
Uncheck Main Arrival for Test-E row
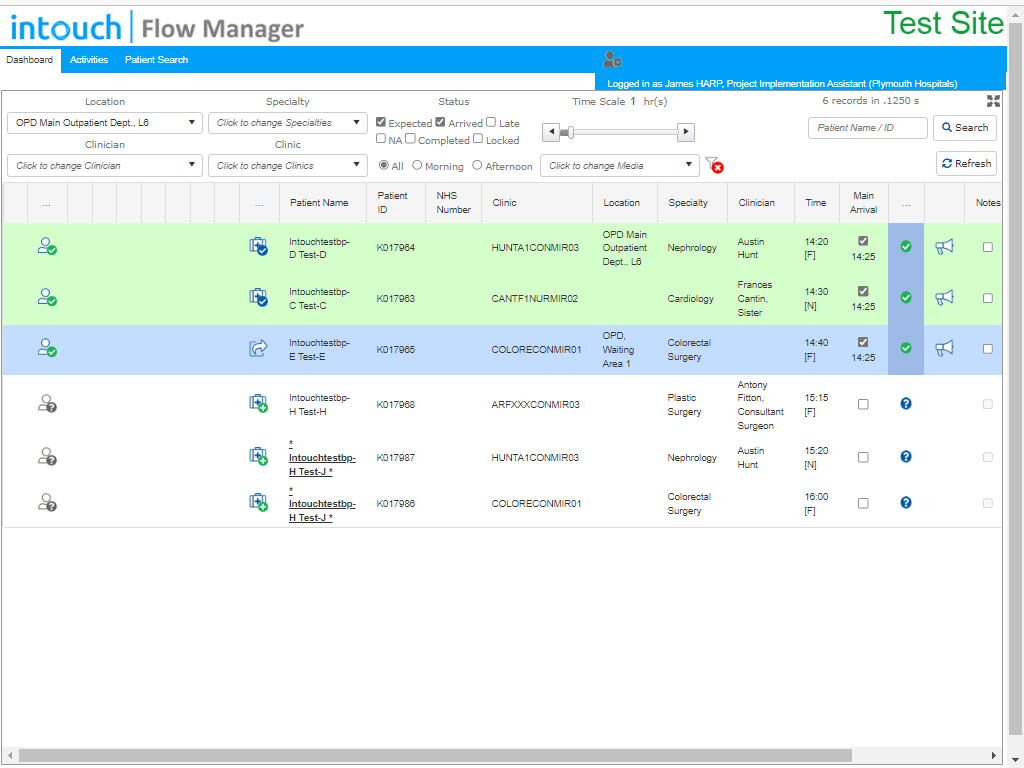(863, 342)
